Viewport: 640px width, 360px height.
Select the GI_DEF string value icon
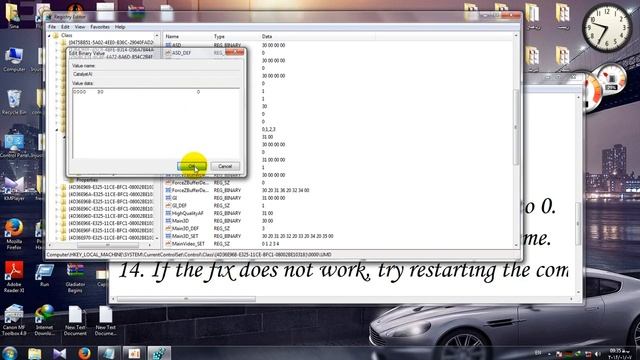click(168, 205)
